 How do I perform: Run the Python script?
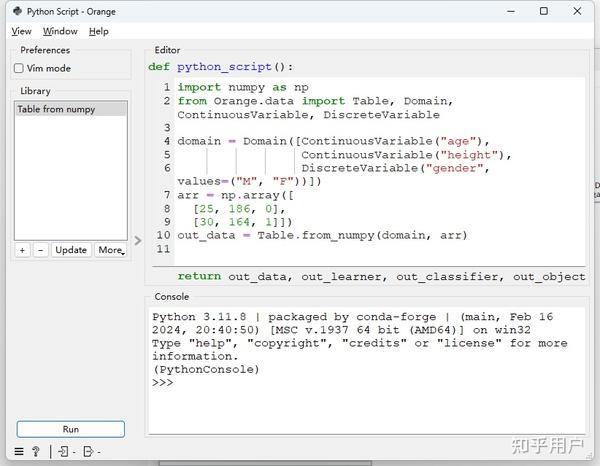click(71, 429)
